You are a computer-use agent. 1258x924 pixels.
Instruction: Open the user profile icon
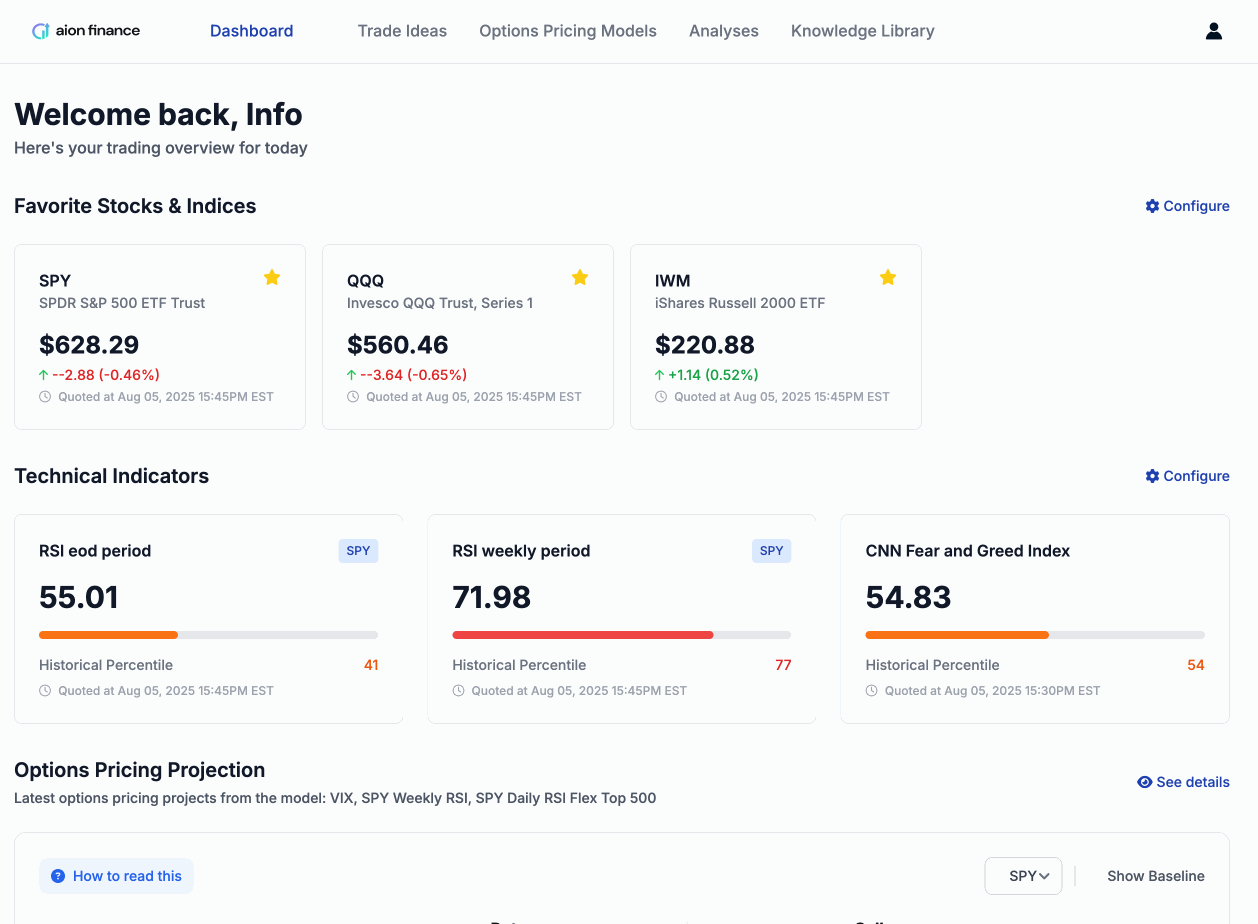(x=1214, y=31)
